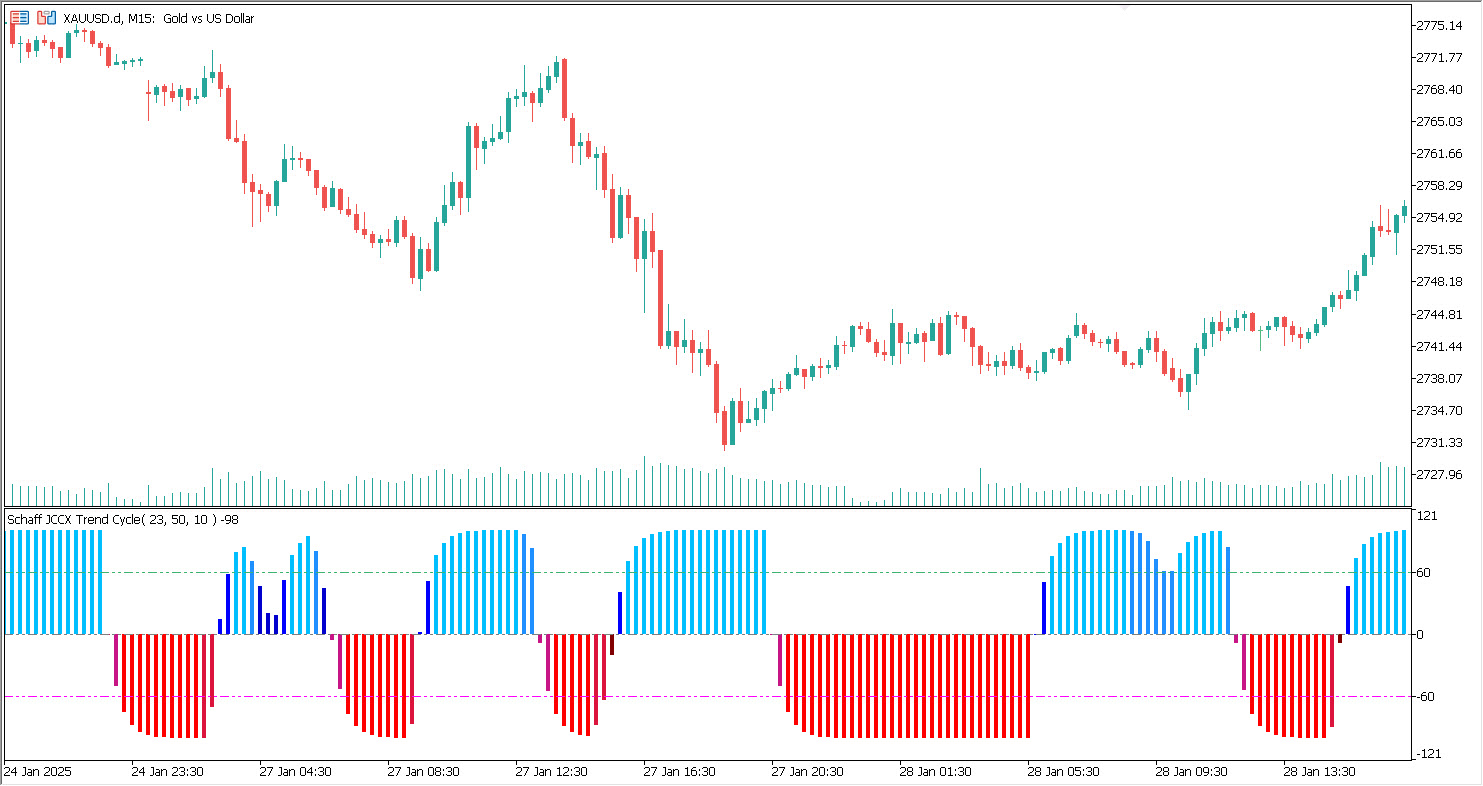Select the Schaff JCCX Trend Cycle indicator label
Image resolution: width=1483 pixels, height=786 pixels.
tap(123, 519)
